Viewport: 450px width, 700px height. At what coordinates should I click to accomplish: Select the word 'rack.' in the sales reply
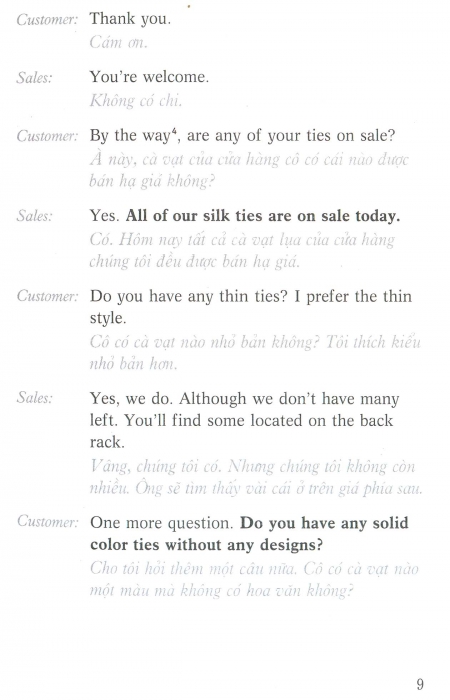107,442
